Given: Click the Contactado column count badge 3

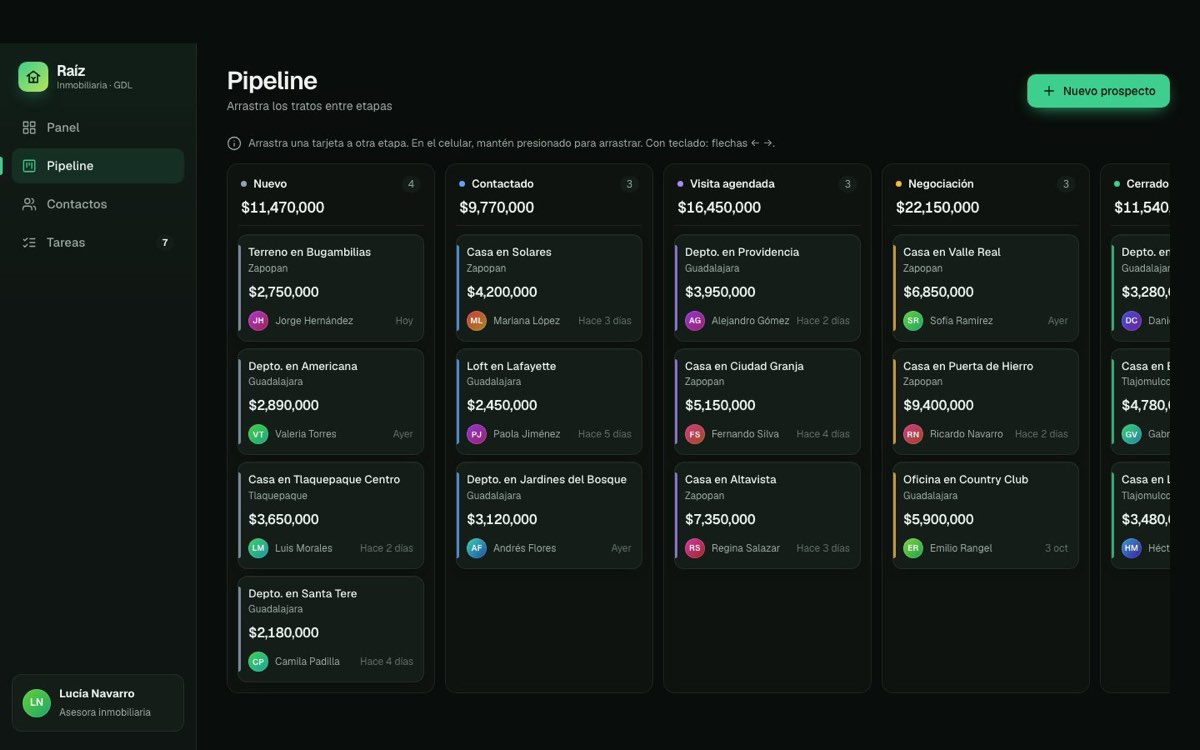Looking at the screenshot, I should pyautogui.click(x=629, y=184).
